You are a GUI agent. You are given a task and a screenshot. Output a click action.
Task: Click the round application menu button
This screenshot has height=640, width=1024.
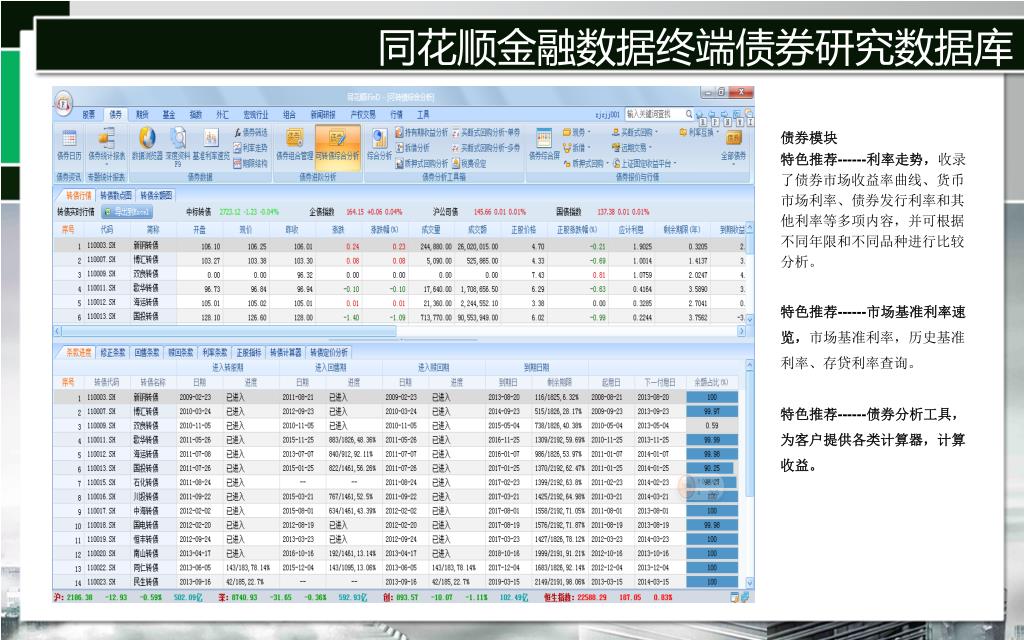(63, 103)
